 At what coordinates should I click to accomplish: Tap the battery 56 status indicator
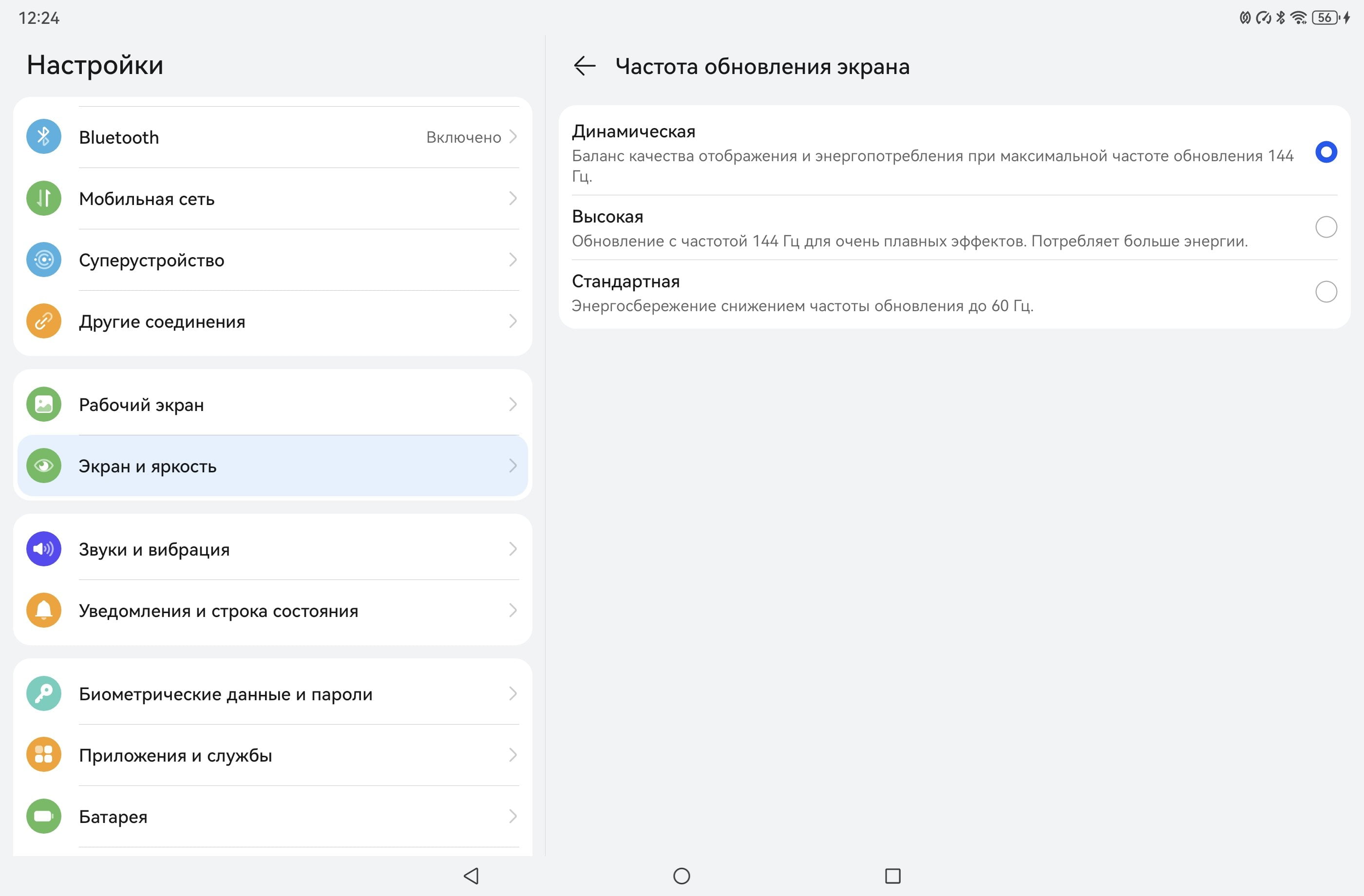tap(1325, 18)
